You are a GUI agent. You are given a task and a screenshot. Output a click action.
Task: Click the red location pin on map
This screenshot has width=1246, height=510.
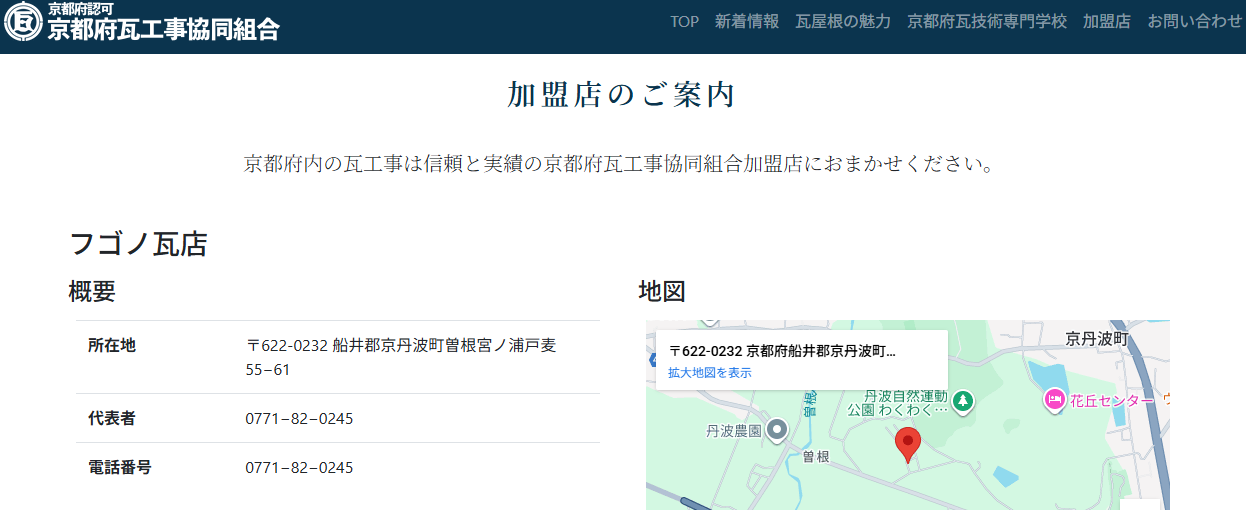coord(907,444)
